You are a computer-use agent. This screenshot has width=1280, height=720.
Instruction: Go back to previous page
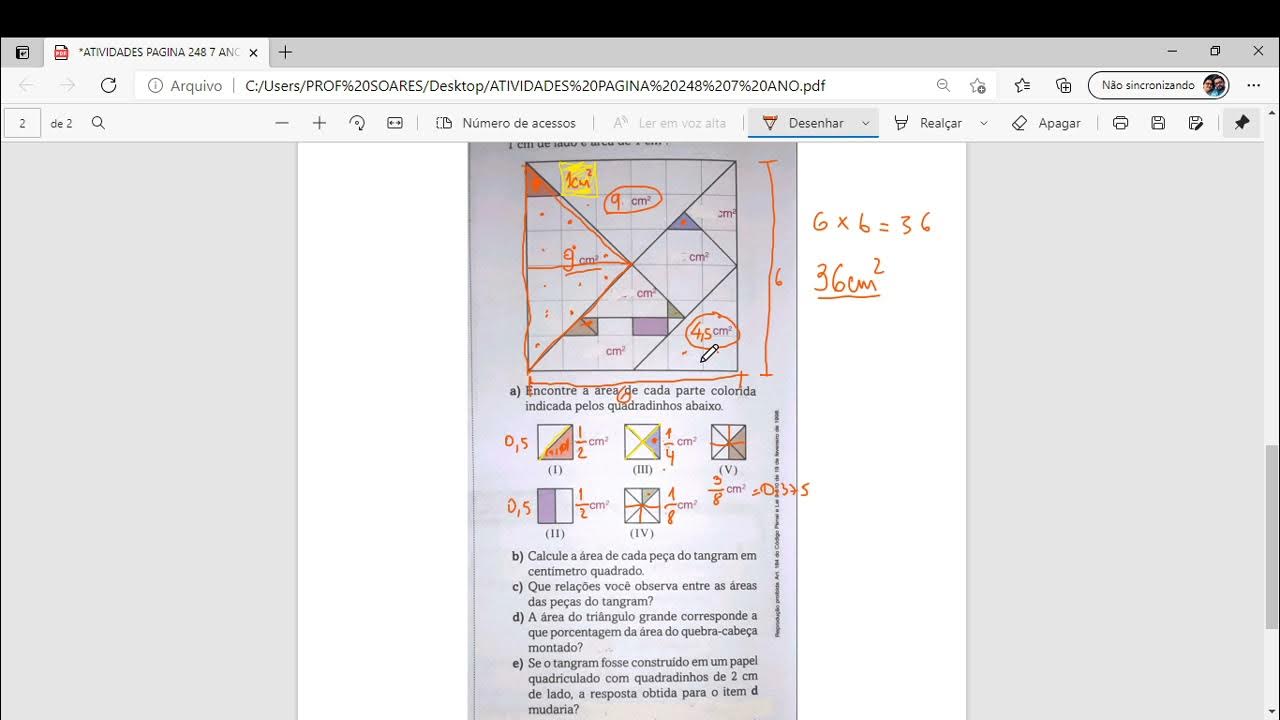pyautogui.click(x=26, y=86)
